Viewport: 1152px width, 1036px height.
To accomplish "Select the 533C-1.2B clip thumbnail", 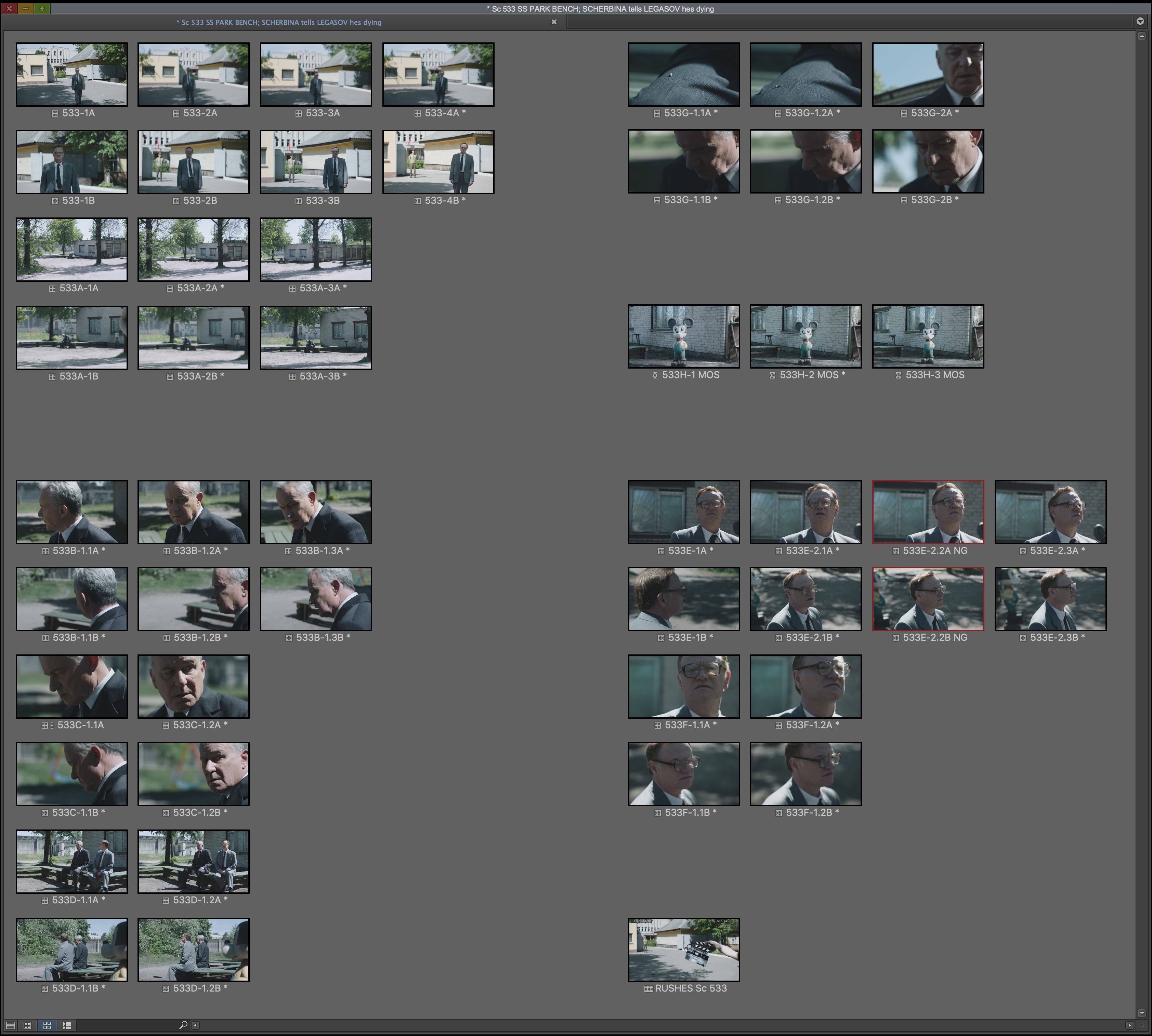I will tap(194, 774).
